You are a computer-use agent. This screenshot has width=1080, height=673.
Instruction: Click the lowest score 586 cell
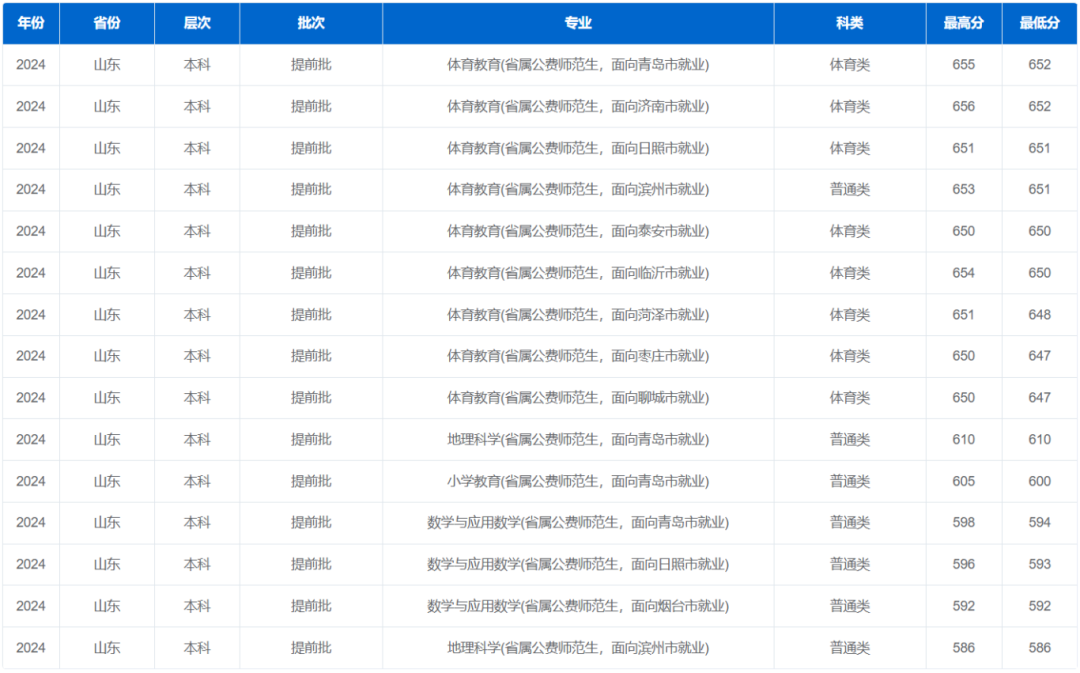[1040, 647]
